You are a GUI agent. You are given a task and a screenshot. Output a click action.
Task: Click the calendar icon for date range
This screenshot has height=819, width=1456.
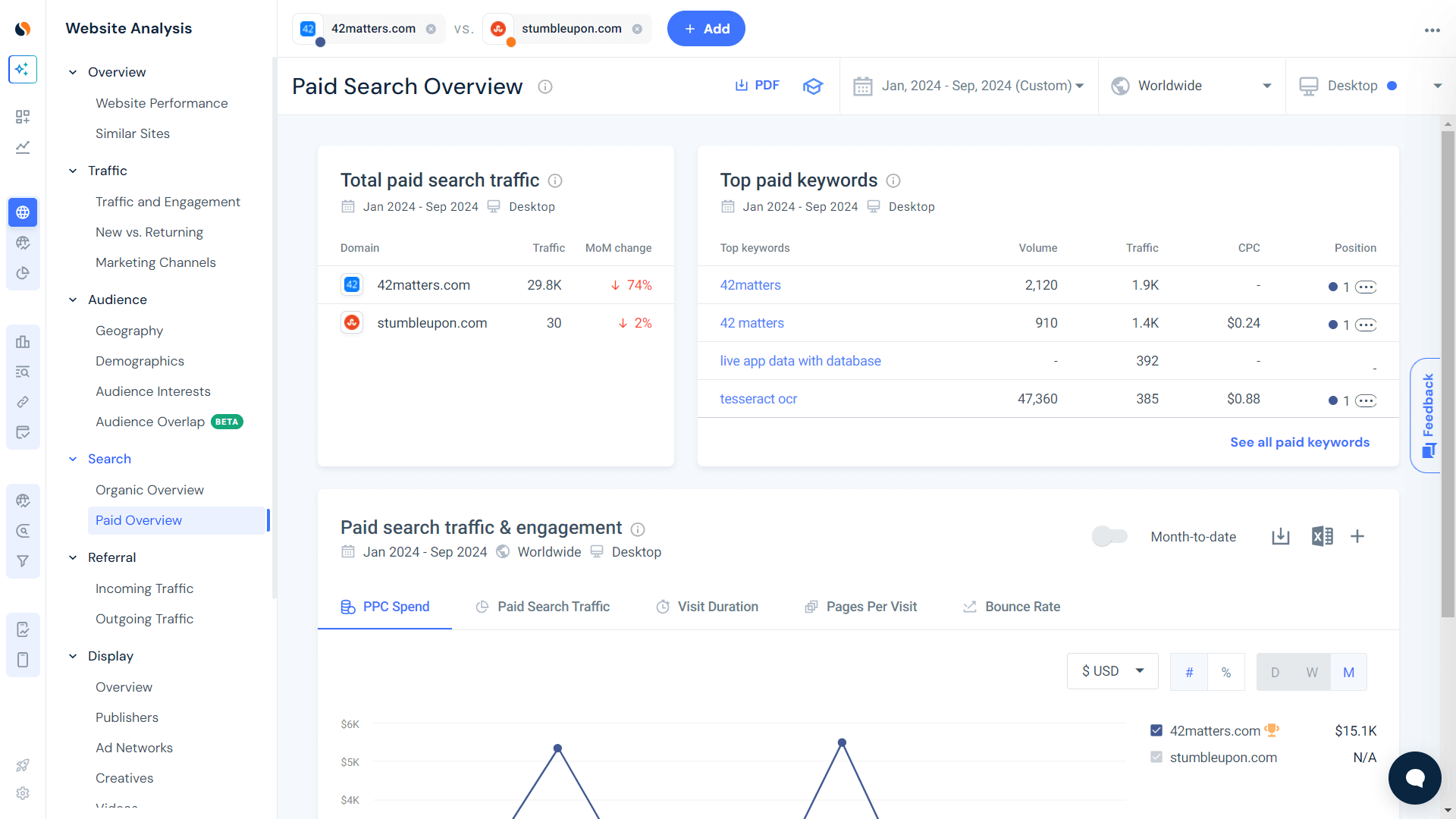pyautogui.click(x=862, y=85)
